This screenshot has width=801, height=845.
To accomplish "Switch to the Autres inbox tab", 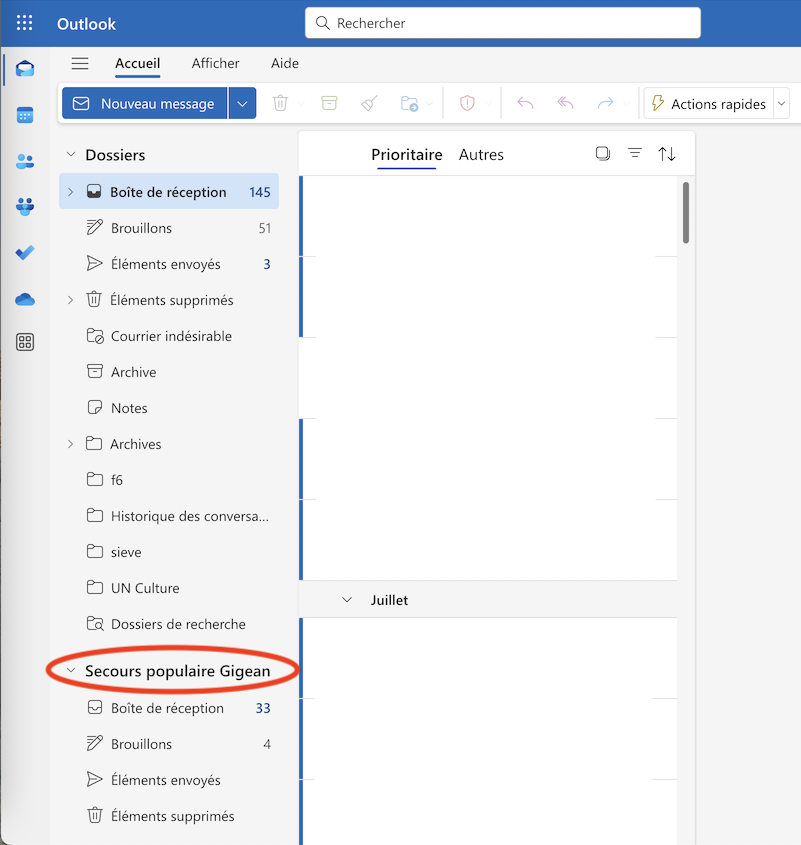I will [x=481, y=155].
